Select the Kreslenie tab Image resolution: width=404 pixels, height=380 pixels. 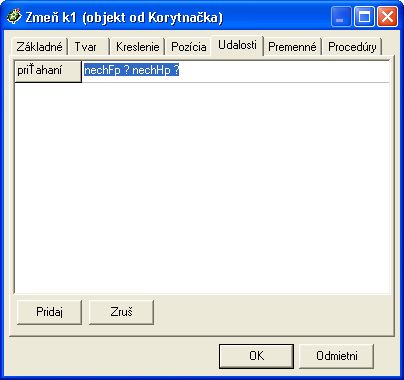(137, 47)
